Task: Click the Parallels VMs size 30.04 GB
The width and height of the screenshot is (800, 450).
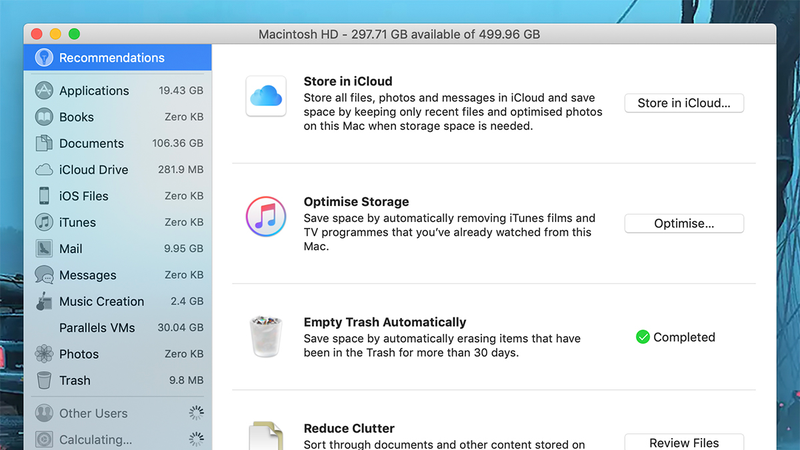Action: [180, 328]
